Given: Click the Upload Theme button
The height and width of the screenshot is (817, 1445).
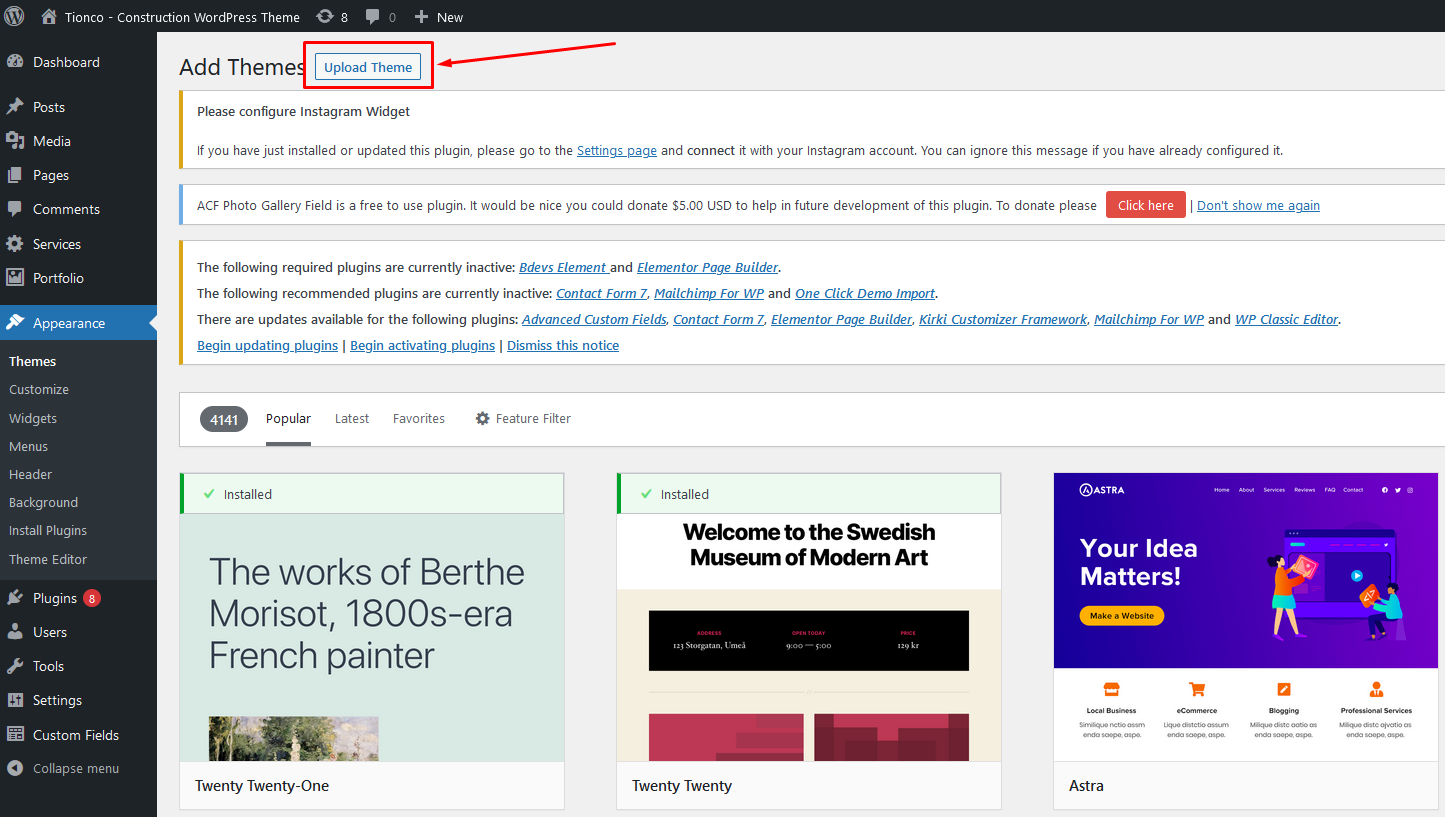Looking at the screenshot, I should click(368, 67).
